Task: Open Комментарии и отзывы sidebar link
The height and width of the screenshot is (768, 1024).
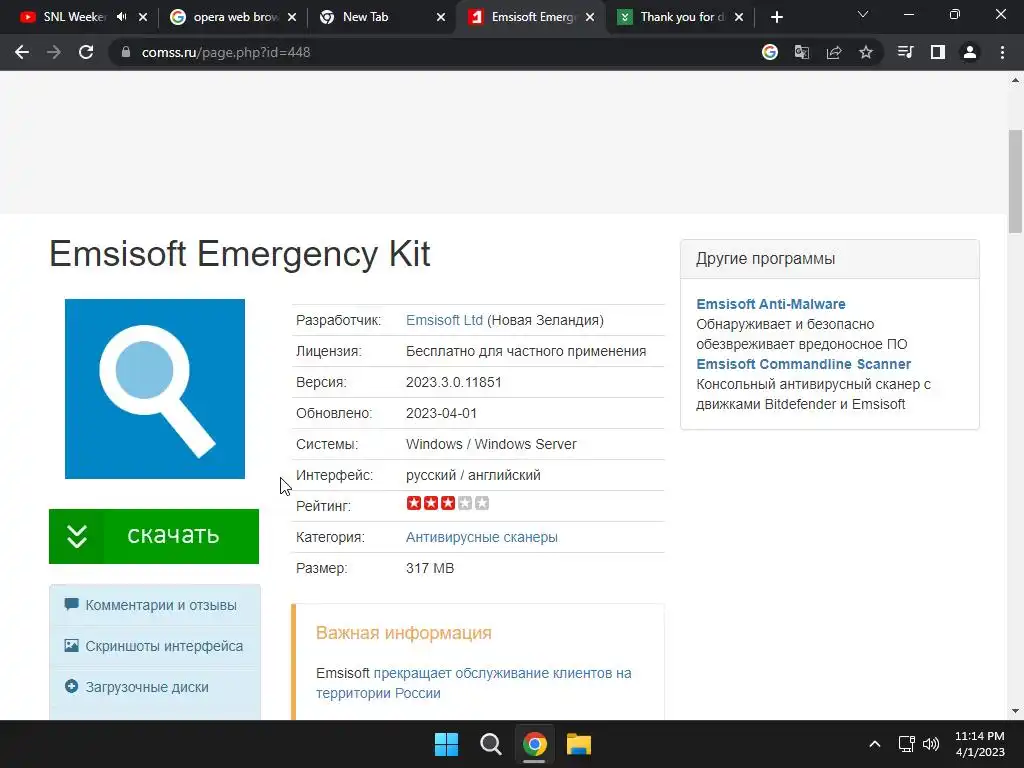Action: click(x=161, y=605)
